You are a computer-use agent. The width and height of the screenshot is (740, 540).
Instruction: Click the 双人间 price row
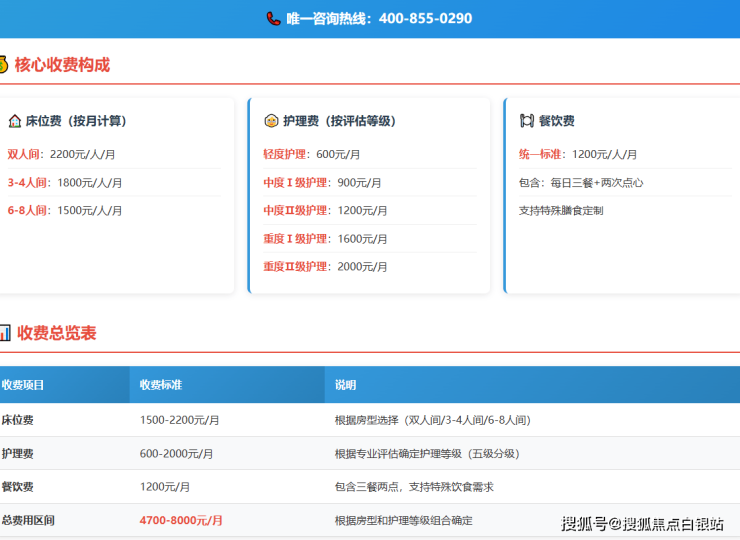(x=62, y=155)
